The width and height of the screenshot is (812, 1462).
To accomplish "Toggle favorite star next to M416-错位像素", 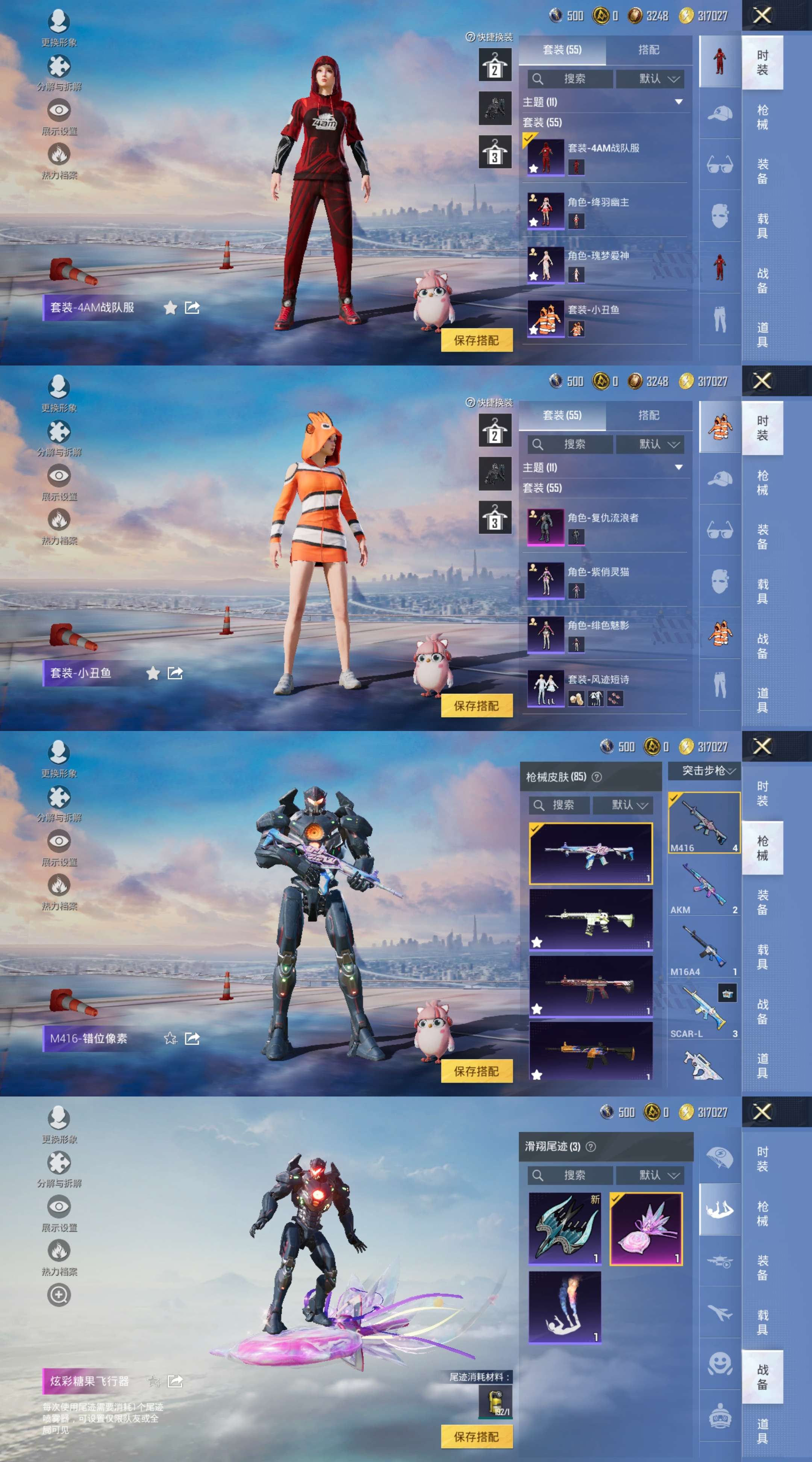I will tap(170, 1038).
